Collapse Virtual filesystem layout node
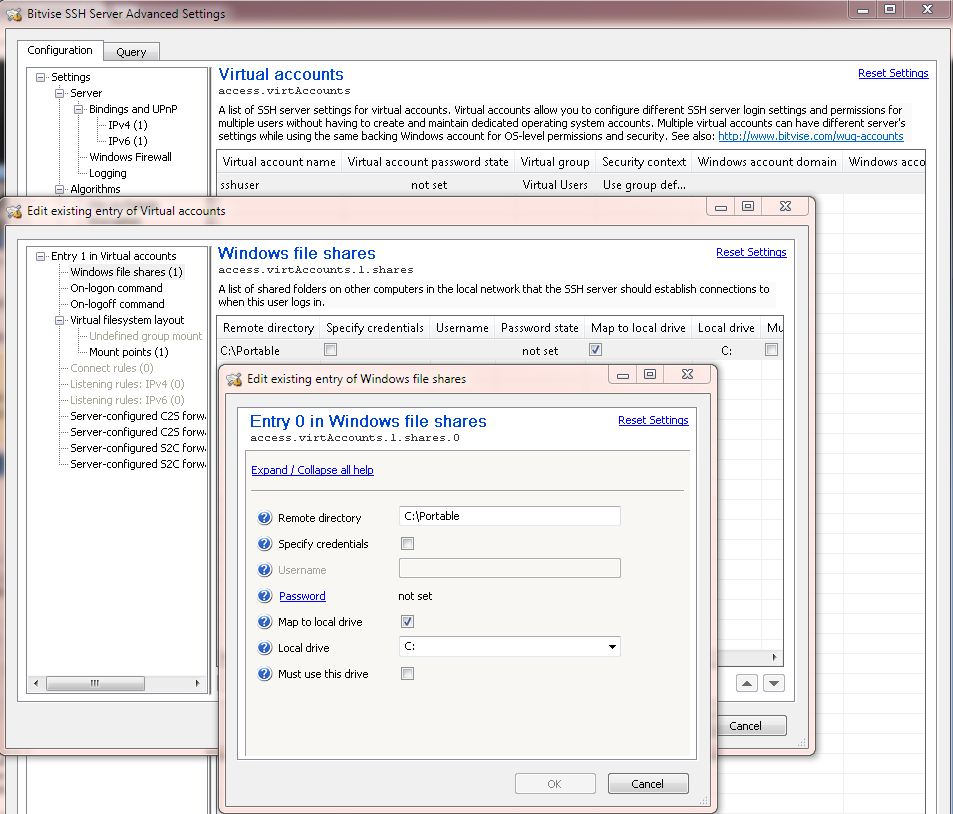This screenshot has height=814, width=953. [60, 320]
